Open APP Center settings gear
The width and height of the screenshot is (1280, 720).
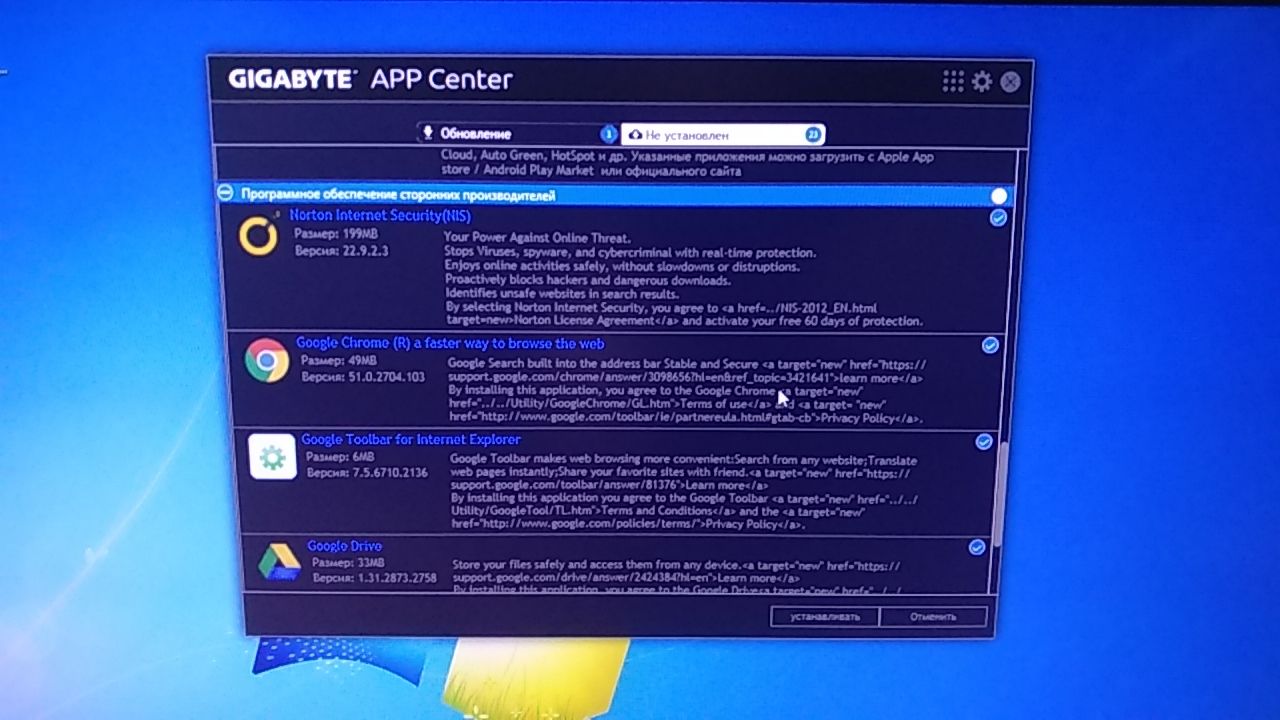coord(982,82)
